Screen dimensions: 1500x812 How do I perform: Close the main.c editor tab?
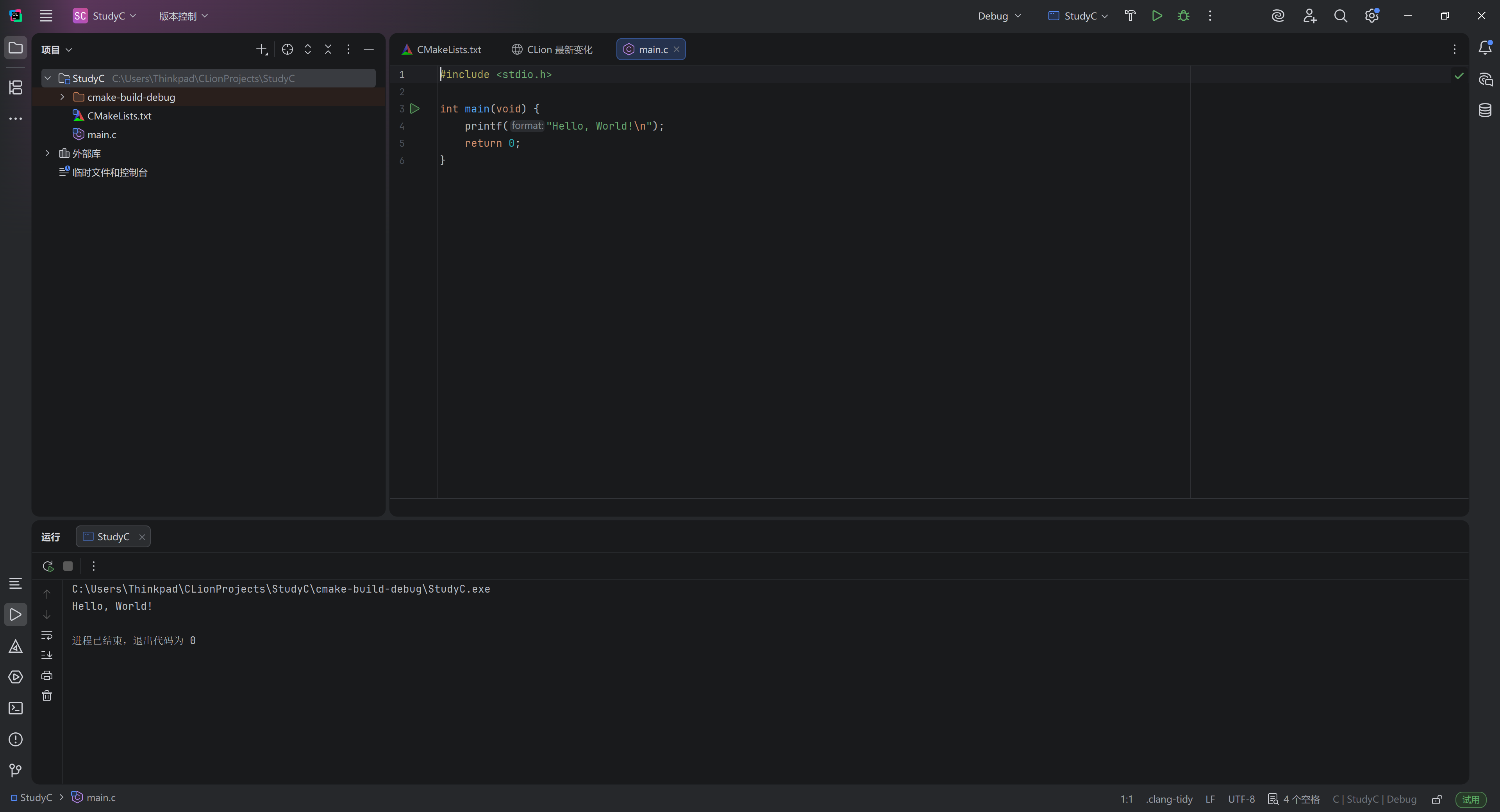coord(677,50)
